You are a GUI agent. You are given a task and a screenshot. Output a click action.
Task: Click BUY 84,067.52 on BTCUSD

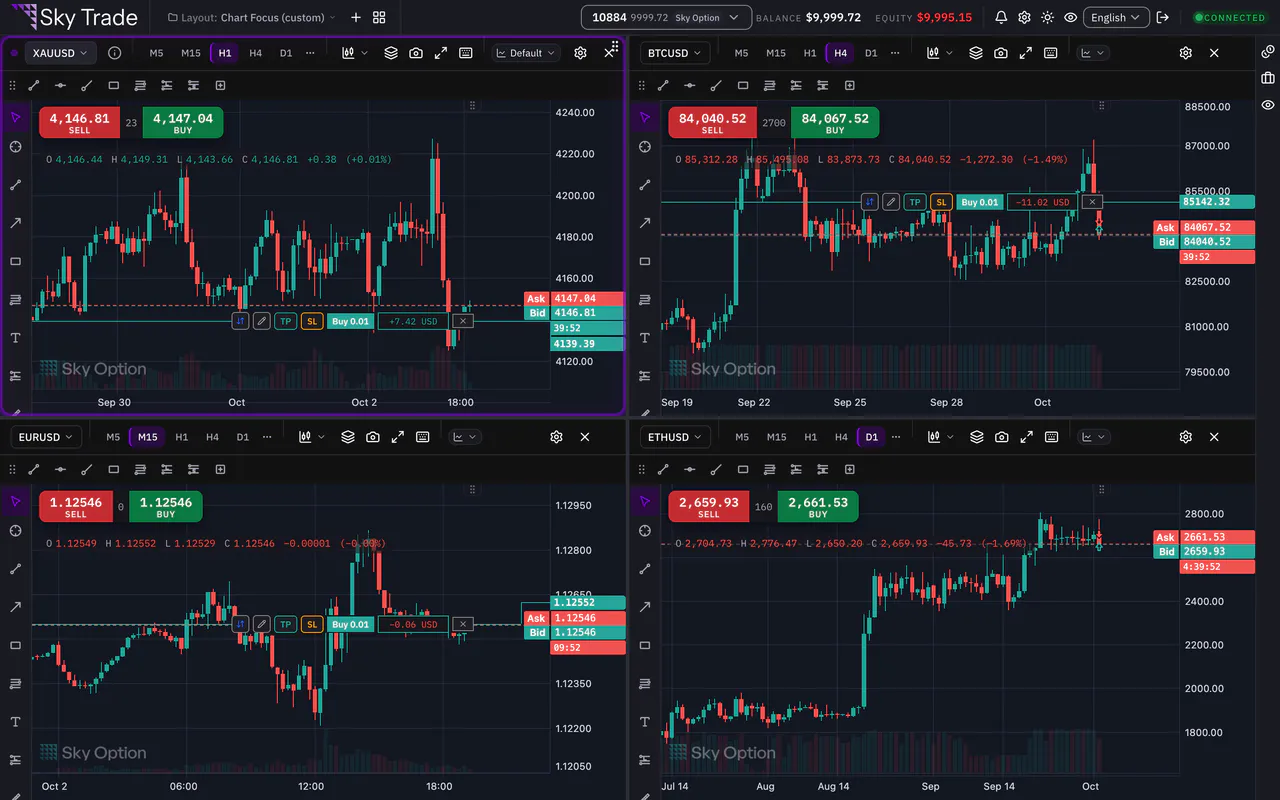[835, 123]
